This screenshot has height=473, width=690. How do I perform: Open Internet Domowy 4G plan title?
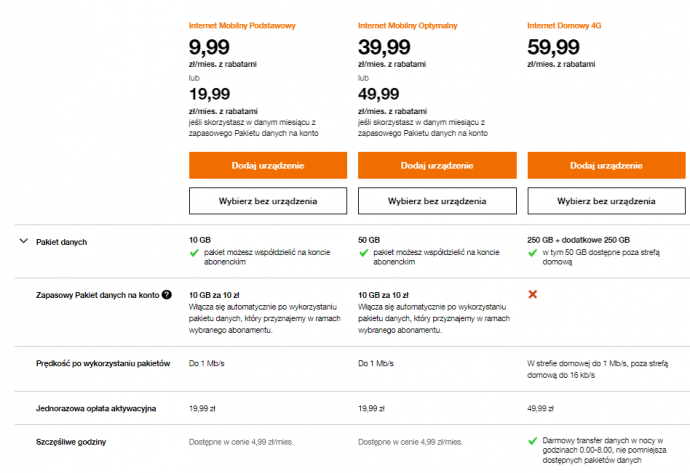point(564,26)
